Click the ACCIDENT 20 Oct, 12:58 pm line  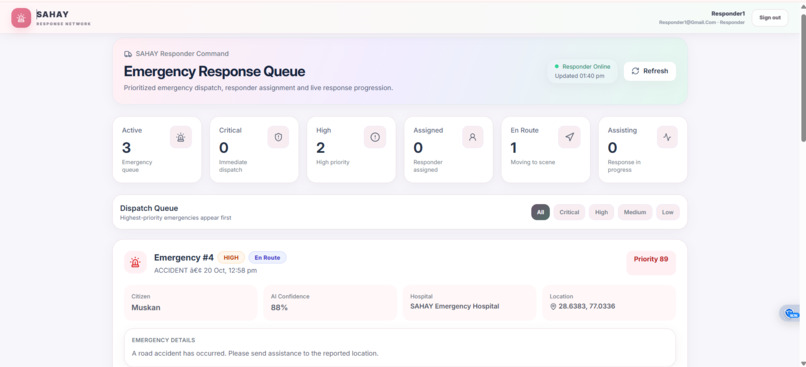coord(206,270)
